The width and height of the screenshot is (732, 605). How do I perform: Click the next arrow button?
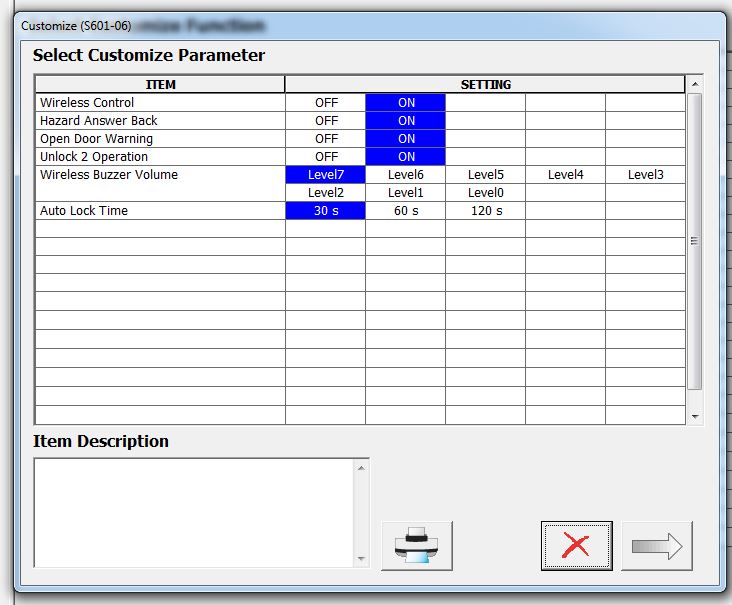(x=657, y=546)
